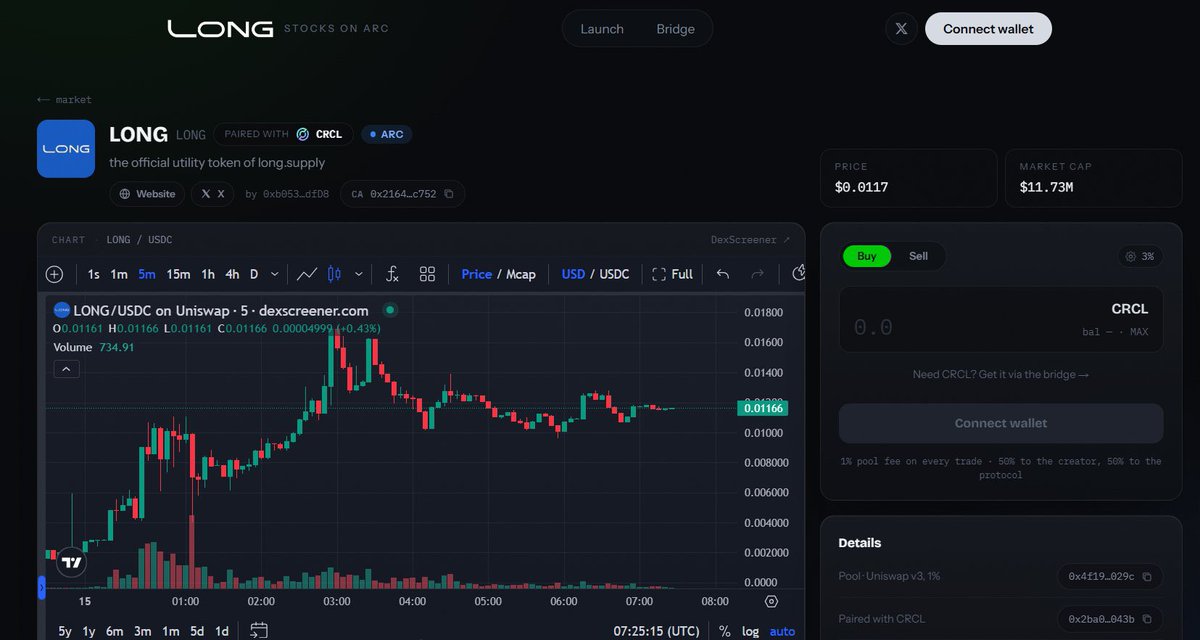
Task: Click the LONG token logo thumbnail
Action: [66, 149]
